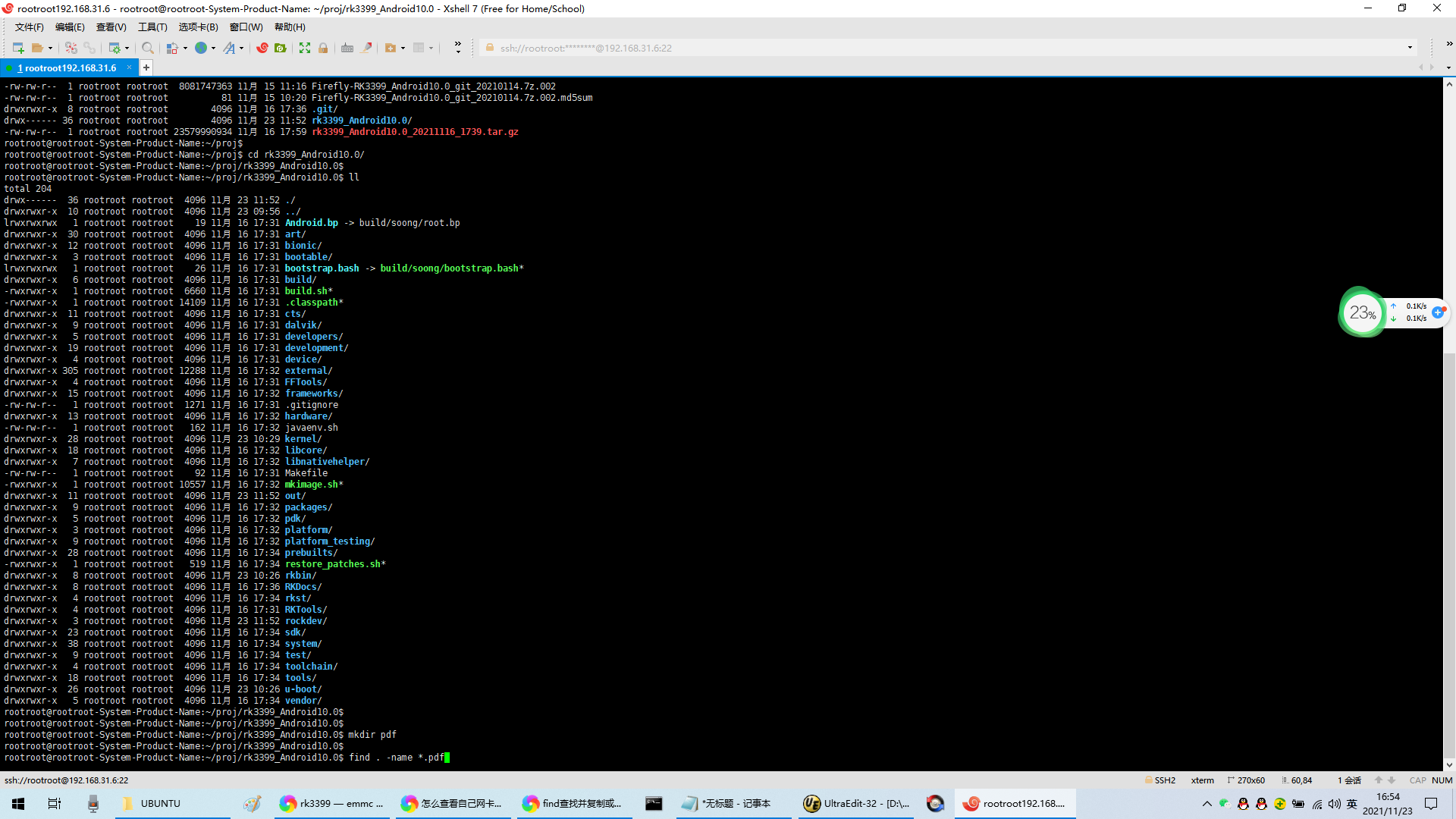Expand globe encoding dropdown arrow
The height and width of the screenshot is (819, 1456).
[x=214, y=48]
